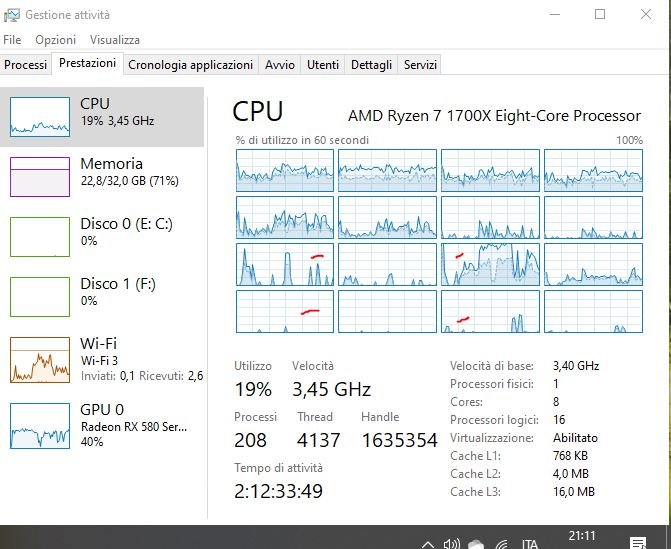The height and width of the screenshot is (549, 671).
Task: Click the top-left logical processor graph
Action: pyautogui.click(x=285, y=170)
